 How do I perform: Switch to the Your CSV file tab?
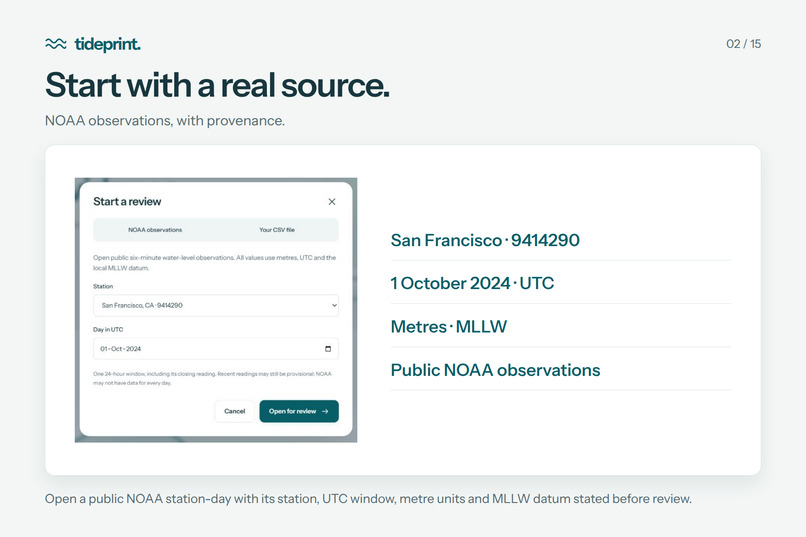[x=277, y=230]
